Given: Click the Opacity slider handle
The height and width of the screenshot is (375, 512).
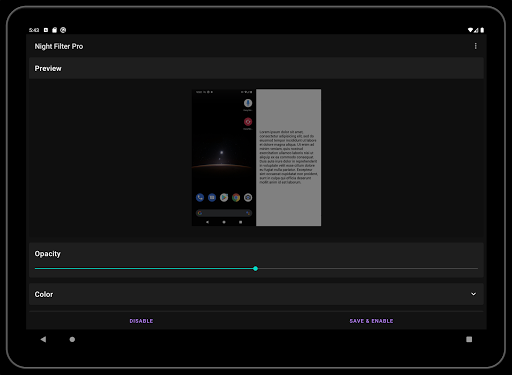Looking at the screenshot, I should (255, 268).
